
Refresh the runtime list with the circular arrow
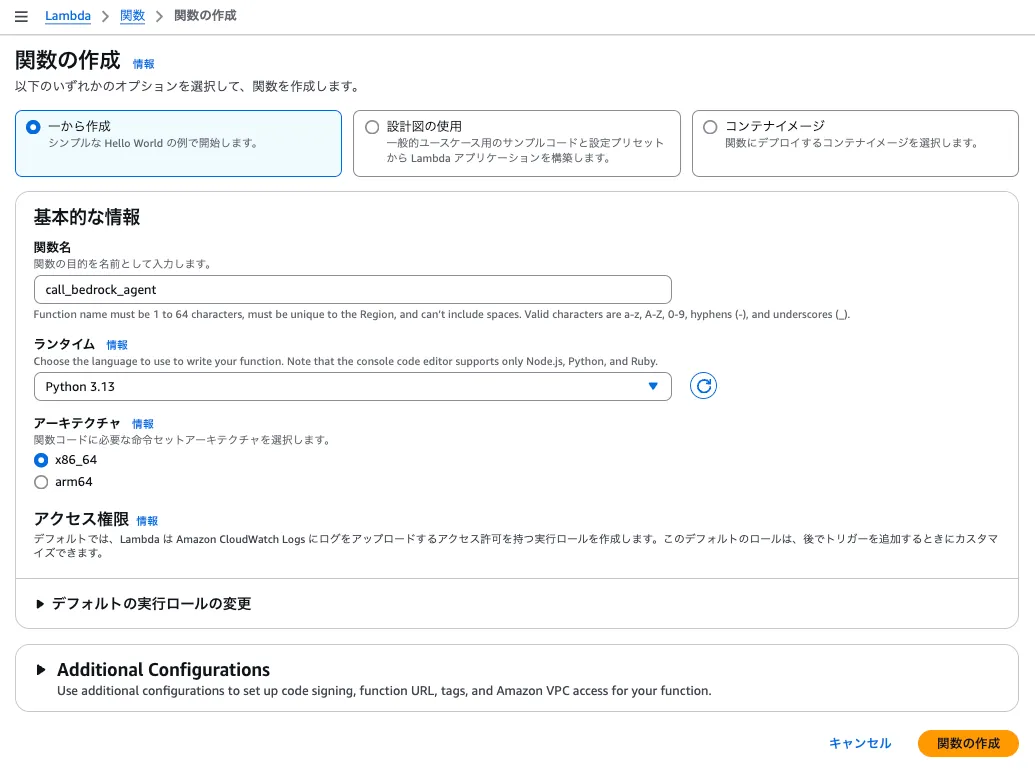point(703,386)
